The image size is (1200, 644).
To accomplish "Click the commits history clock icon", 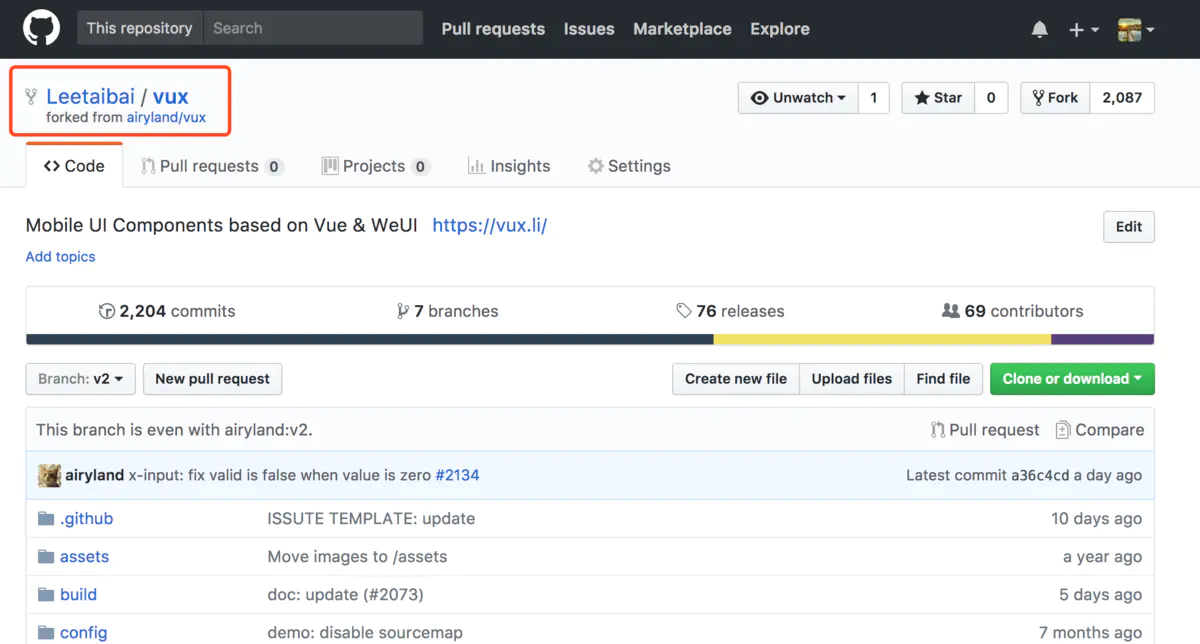I will [x=107, y=311].
